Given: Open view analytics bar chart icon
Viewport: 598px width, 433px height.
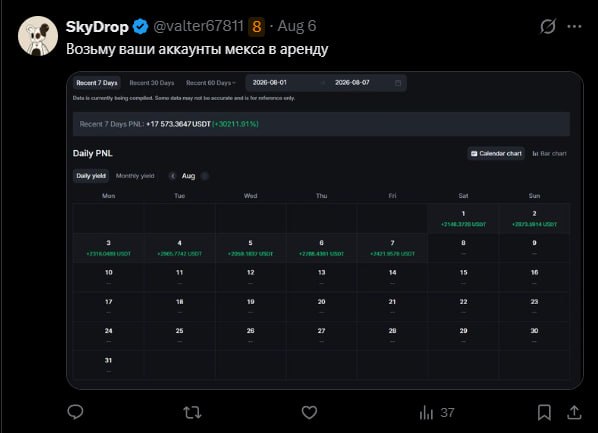Looking at the screenshot, I should (x=426, y=412).
